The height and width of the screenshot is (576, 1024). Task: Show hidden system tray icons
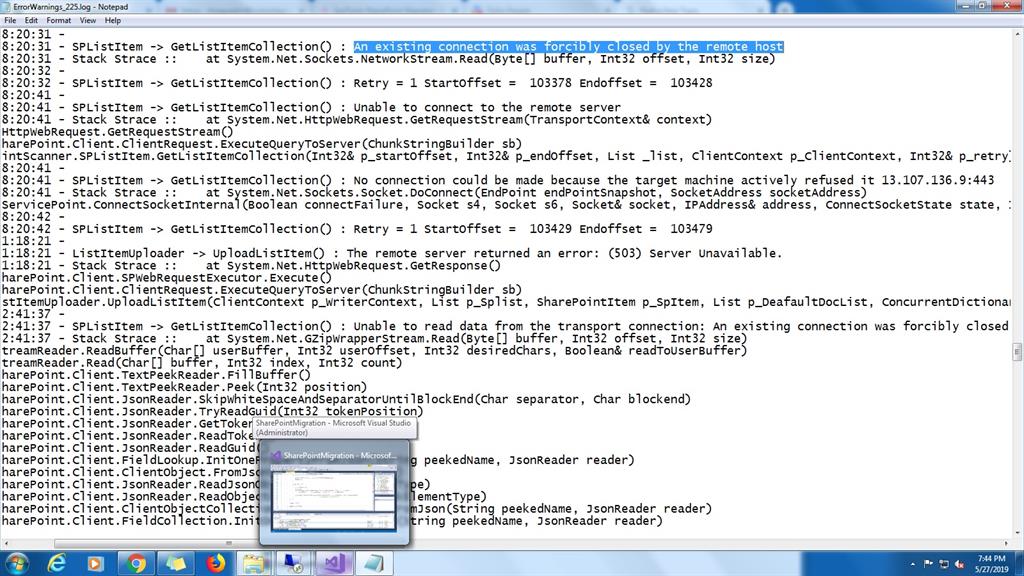912,564
